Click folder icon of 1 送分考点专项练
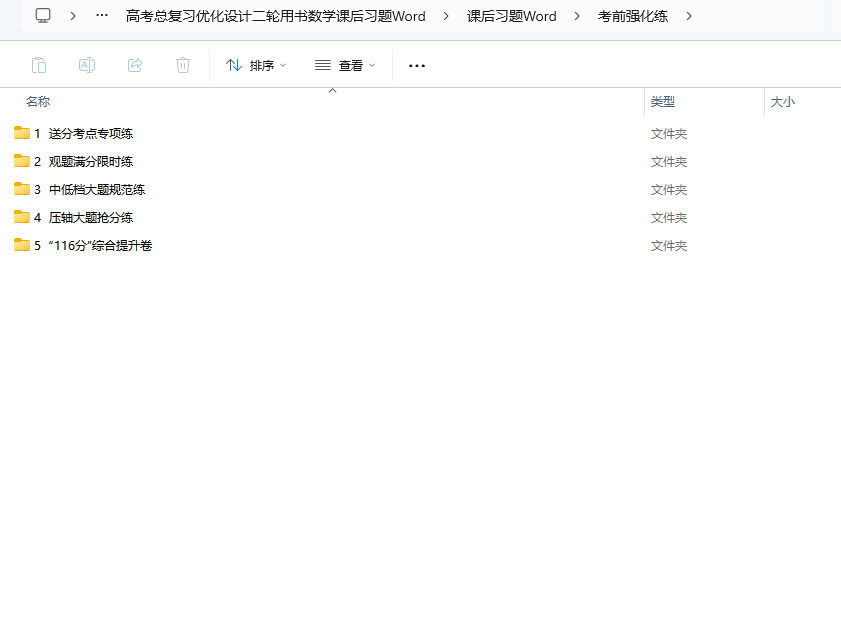The height and width of the screenshot is (635, 841). 22,133
